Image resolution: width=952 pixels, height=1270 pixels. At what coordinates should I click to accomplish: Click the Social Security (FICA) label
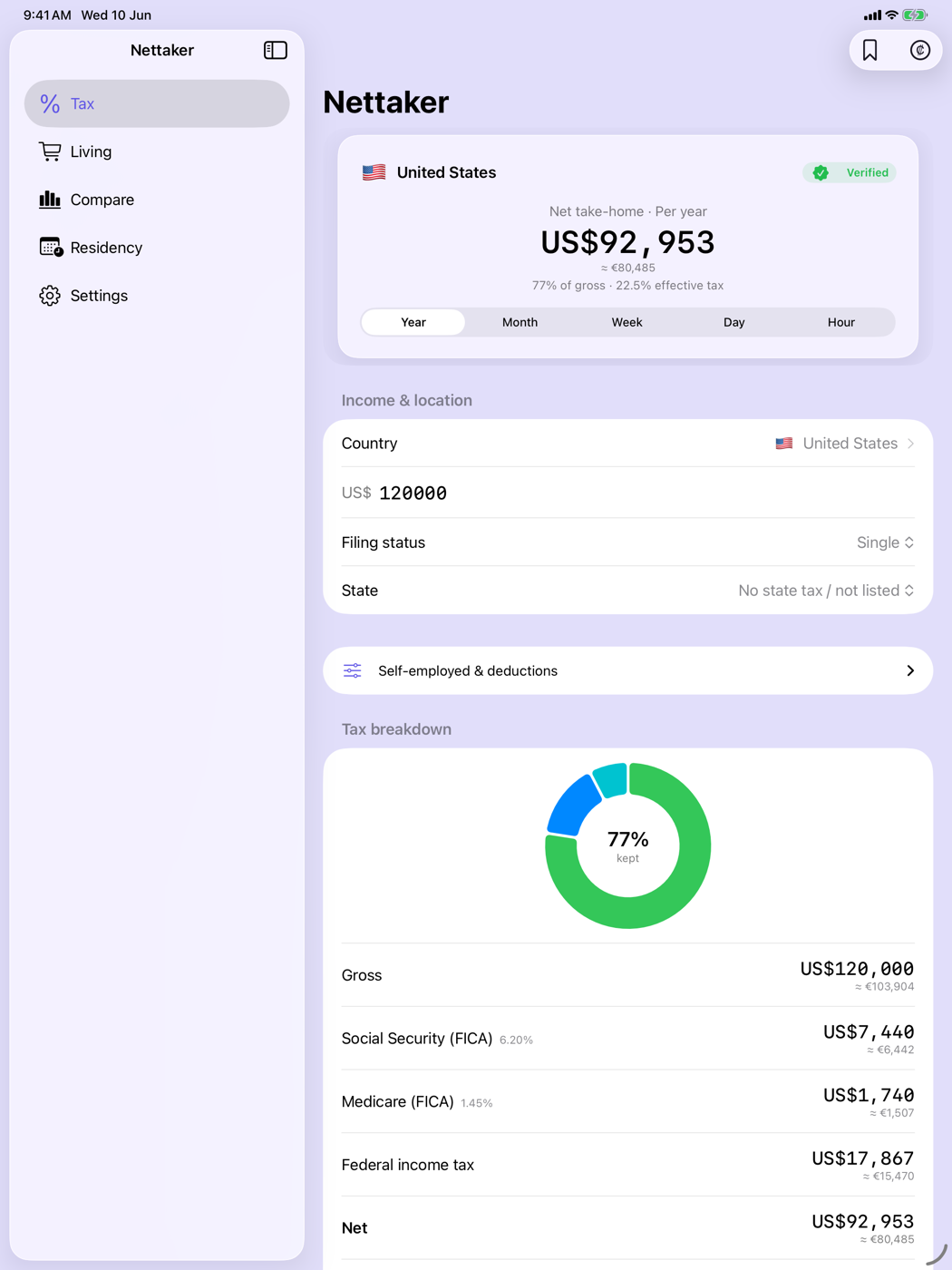pyautogui.click(x=417, y=1038)
